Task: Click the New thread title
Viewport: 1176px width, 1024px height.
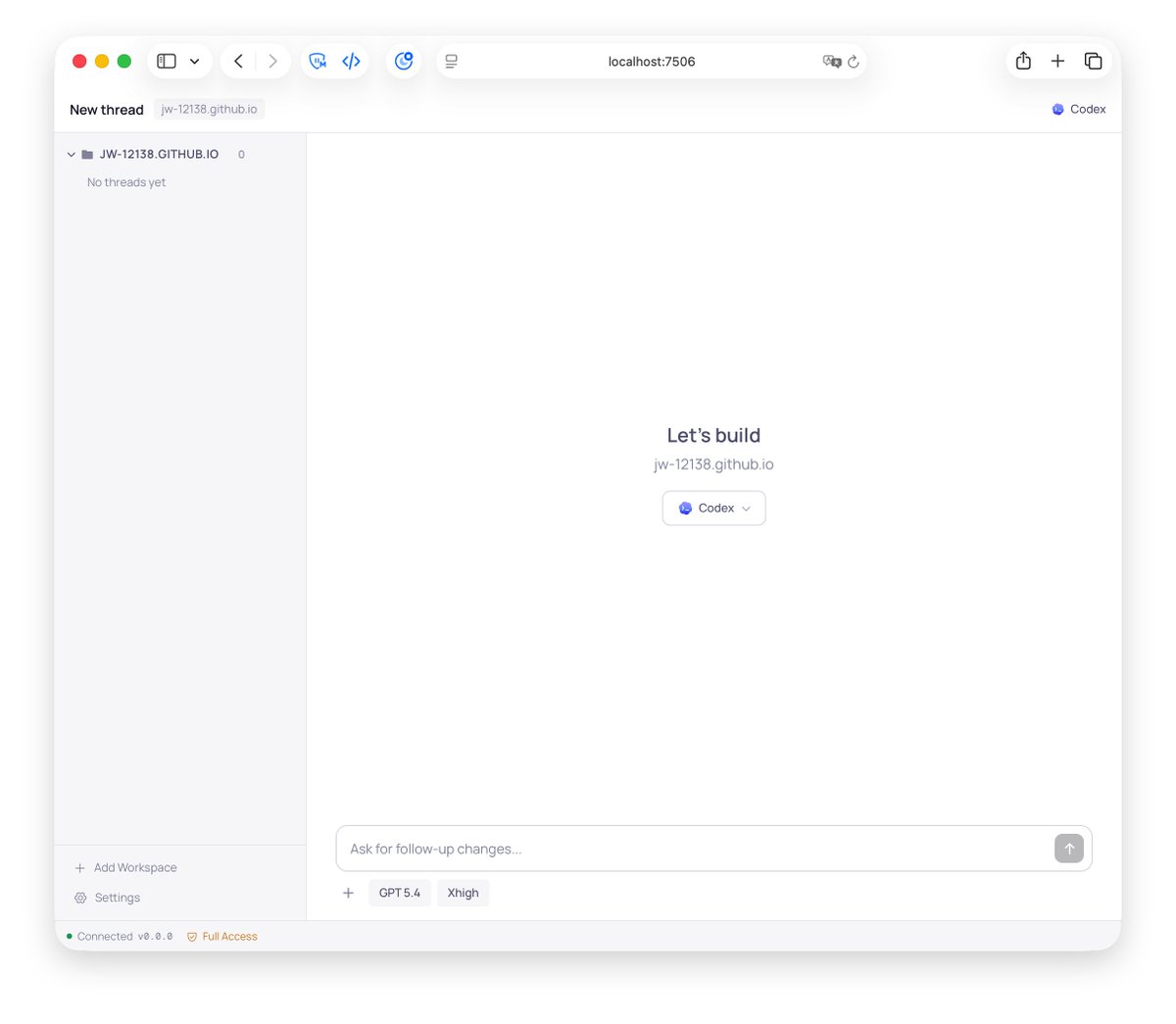Action: (x=107, y=110)
